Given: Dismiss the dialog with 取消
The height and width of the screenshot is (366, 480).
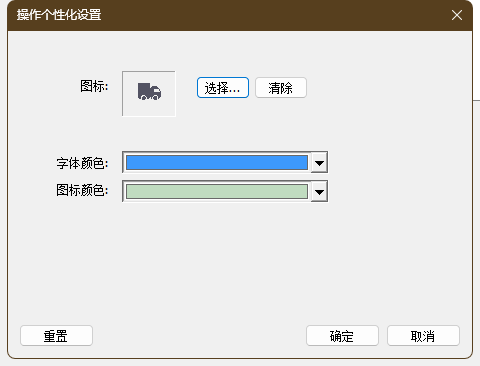Looking at the screenshot, I should coord(423,336).
